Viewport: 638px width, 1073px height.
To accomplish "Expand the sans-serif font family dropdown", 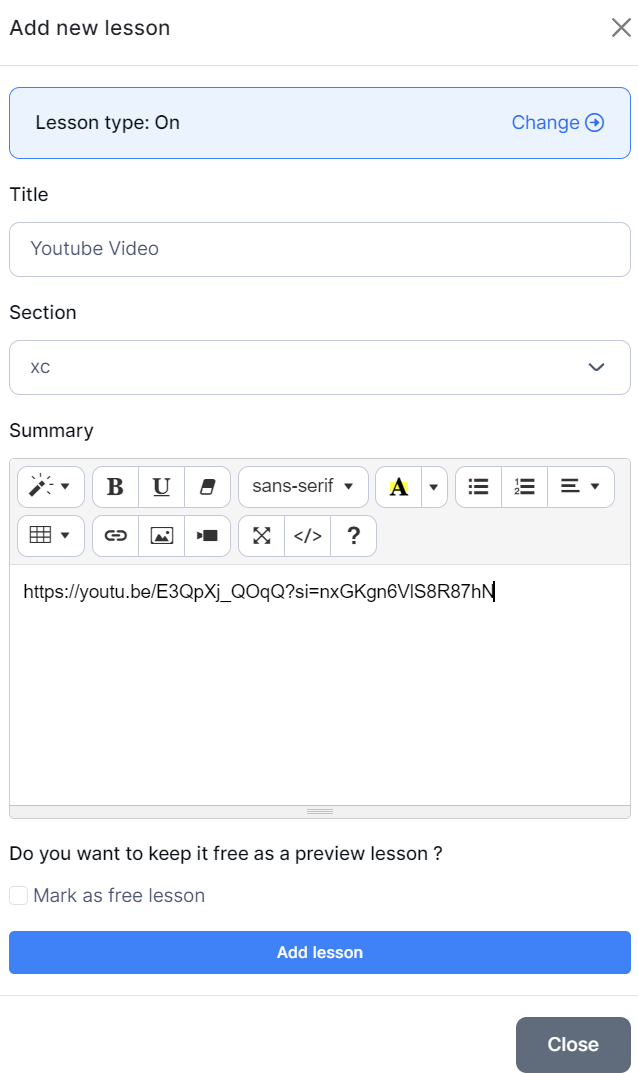I will click(x=303, y=487).
